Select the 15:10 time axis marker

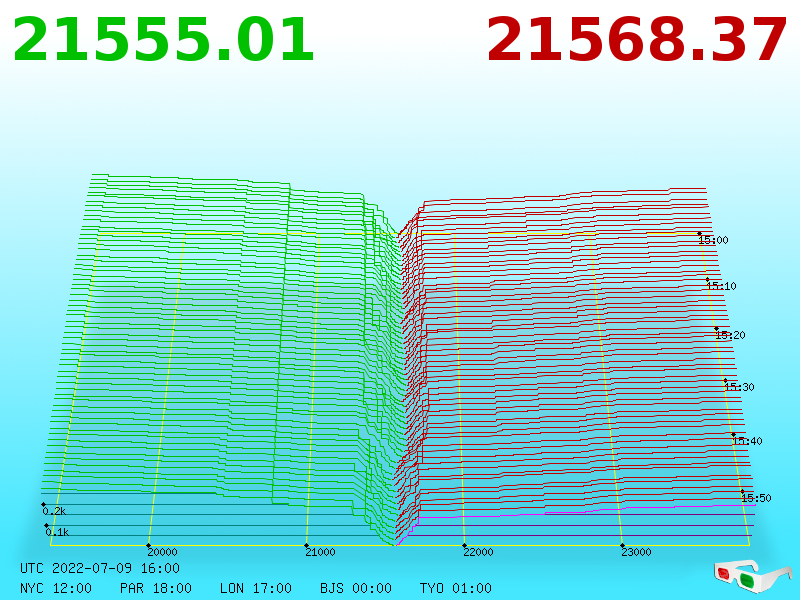coord(721,286)
